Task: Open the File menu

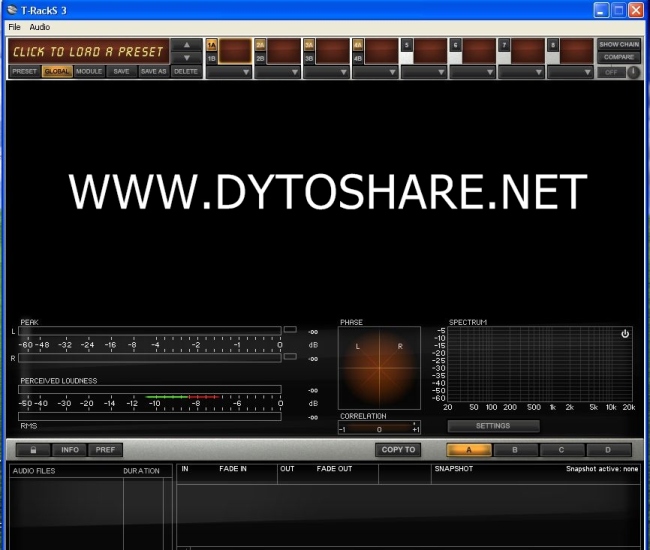Action: (14, 27)
